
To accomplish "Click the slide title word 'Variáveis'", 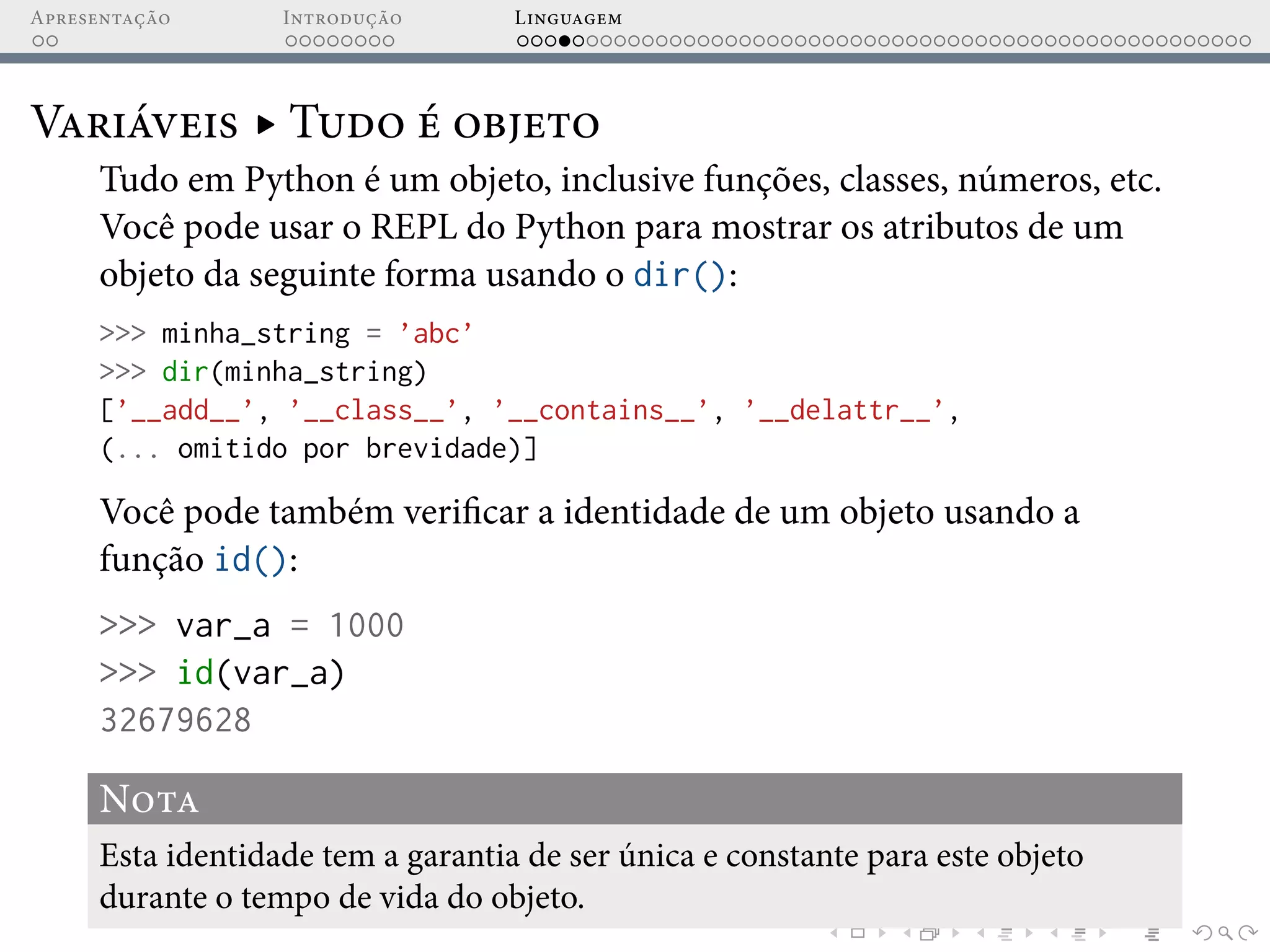I will 135,122.
